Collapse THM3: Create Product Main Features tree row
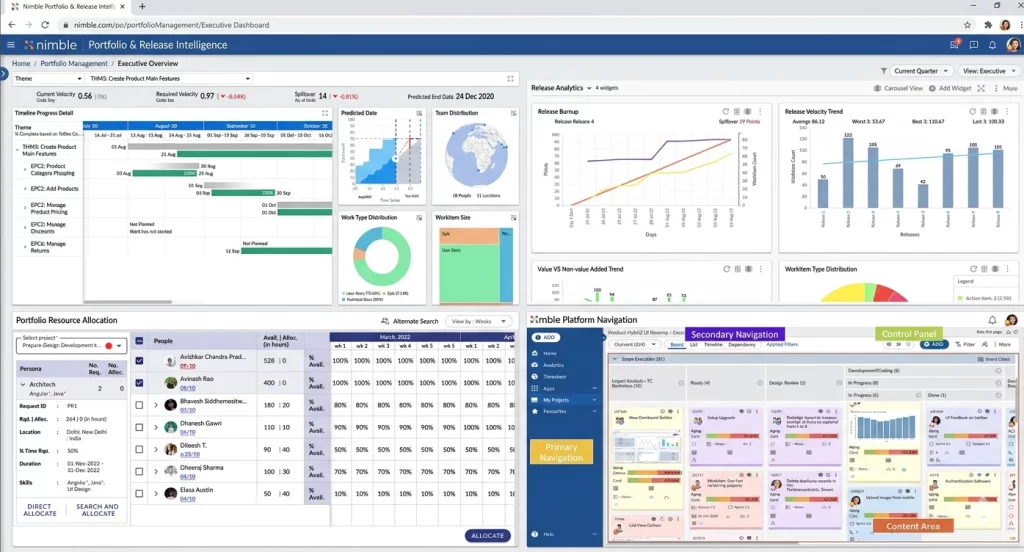1024x552 pixels. 17,149
